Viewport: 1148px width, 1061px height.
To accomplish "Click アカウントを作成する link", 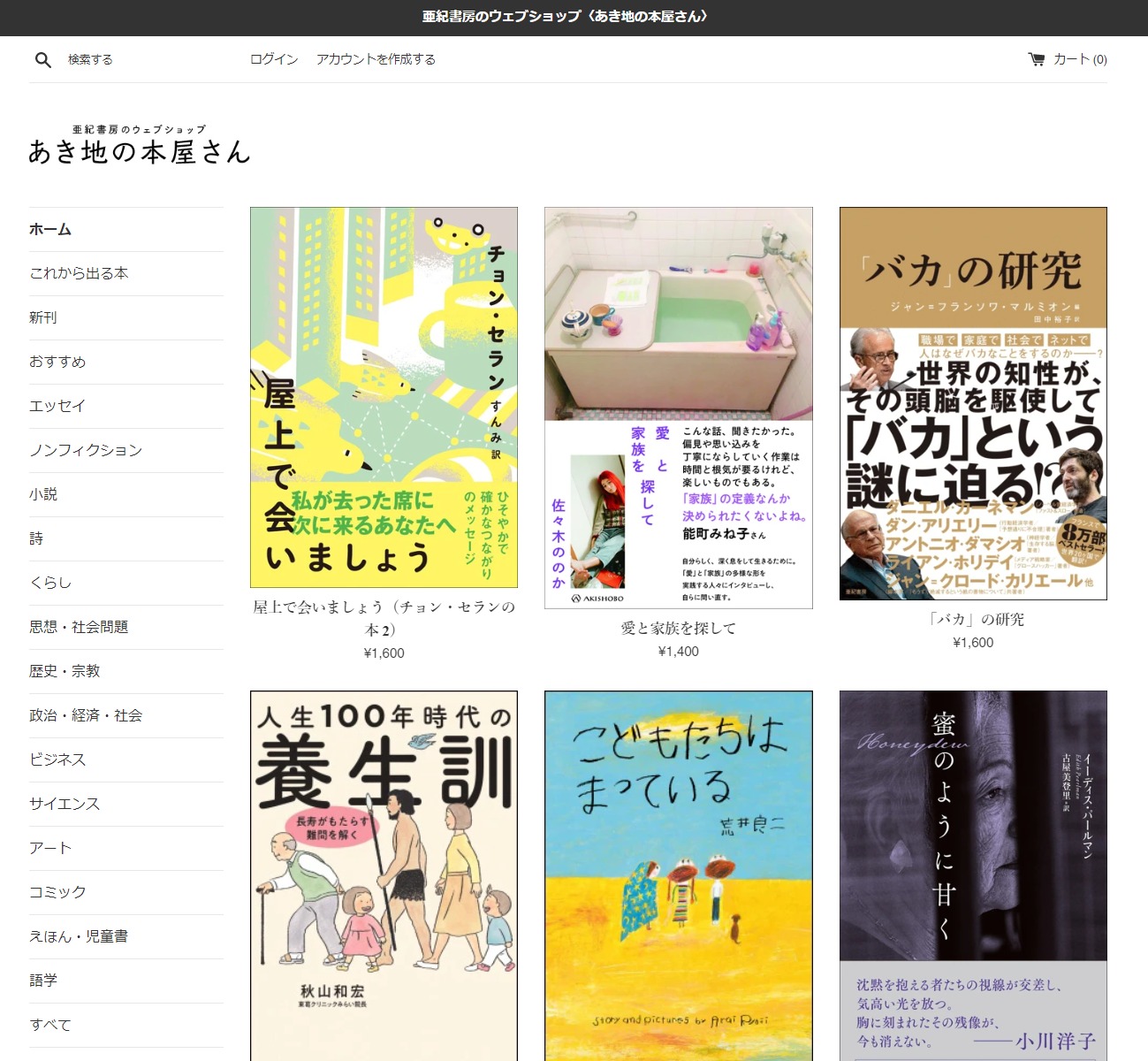I will (x=376, y=59).
